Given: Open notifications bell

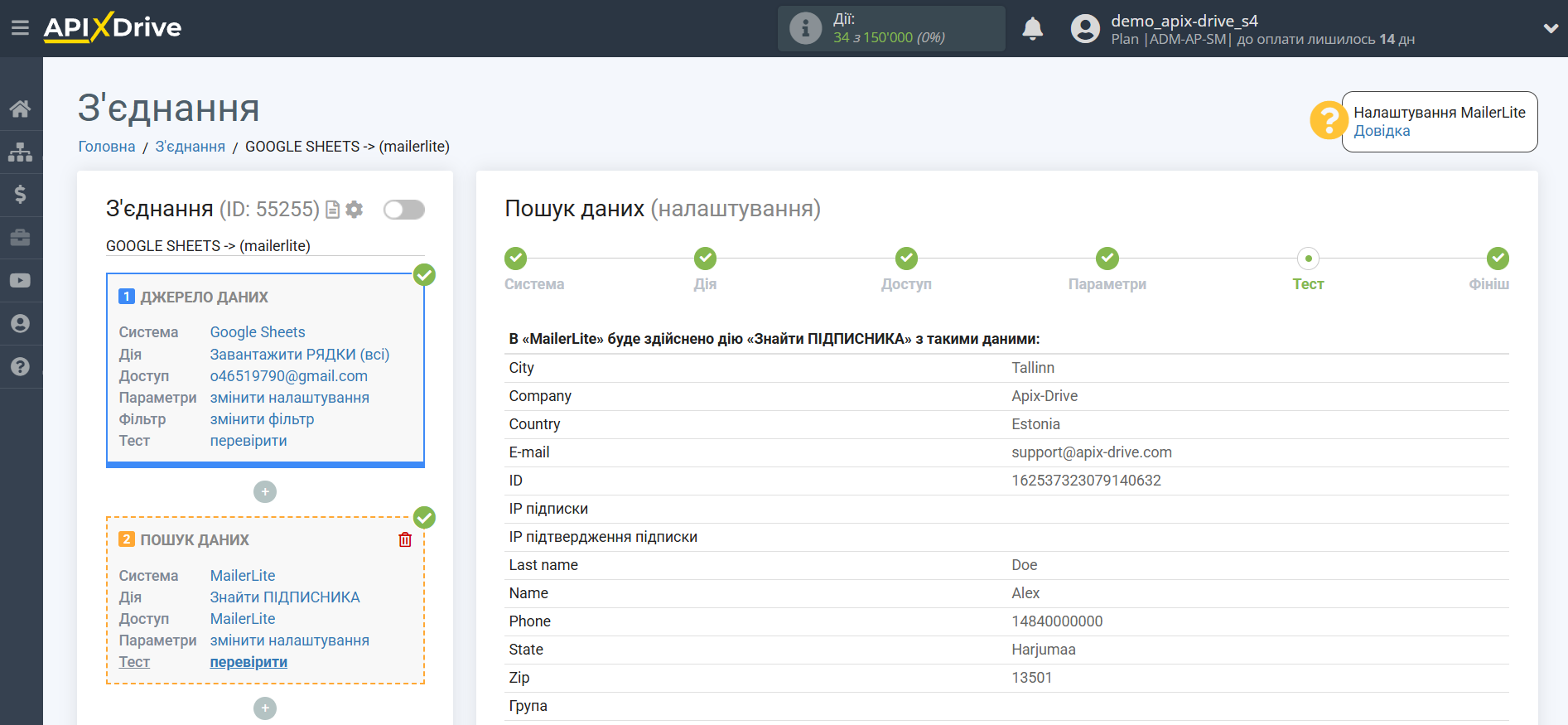Looking at the screenshot, I should [x=1032, y=29].
